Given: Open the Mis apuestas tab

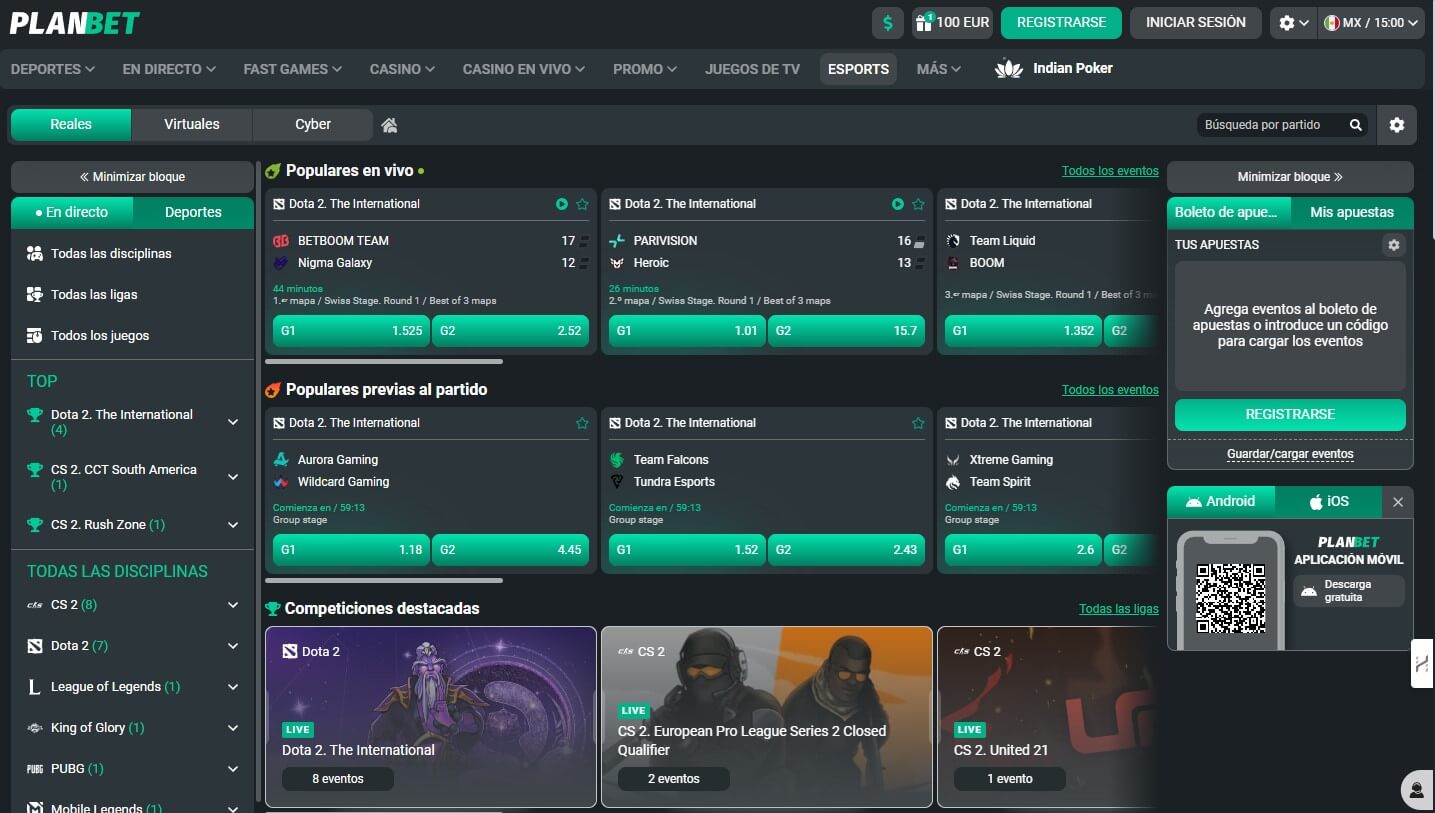Looking at the screenshot, I should click(x=1352, y=212).
